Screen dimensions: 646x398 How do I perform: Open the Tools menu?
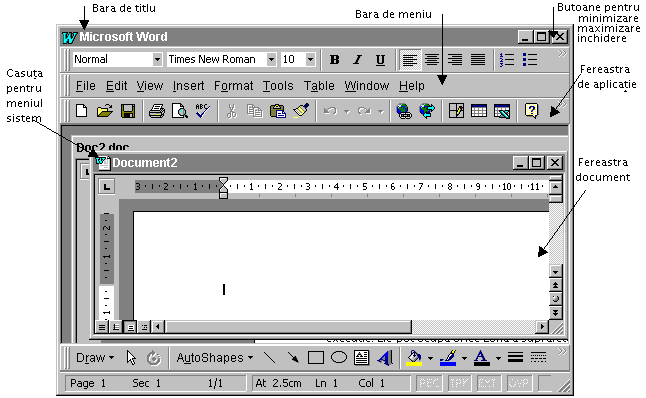[x=278, y=86]
